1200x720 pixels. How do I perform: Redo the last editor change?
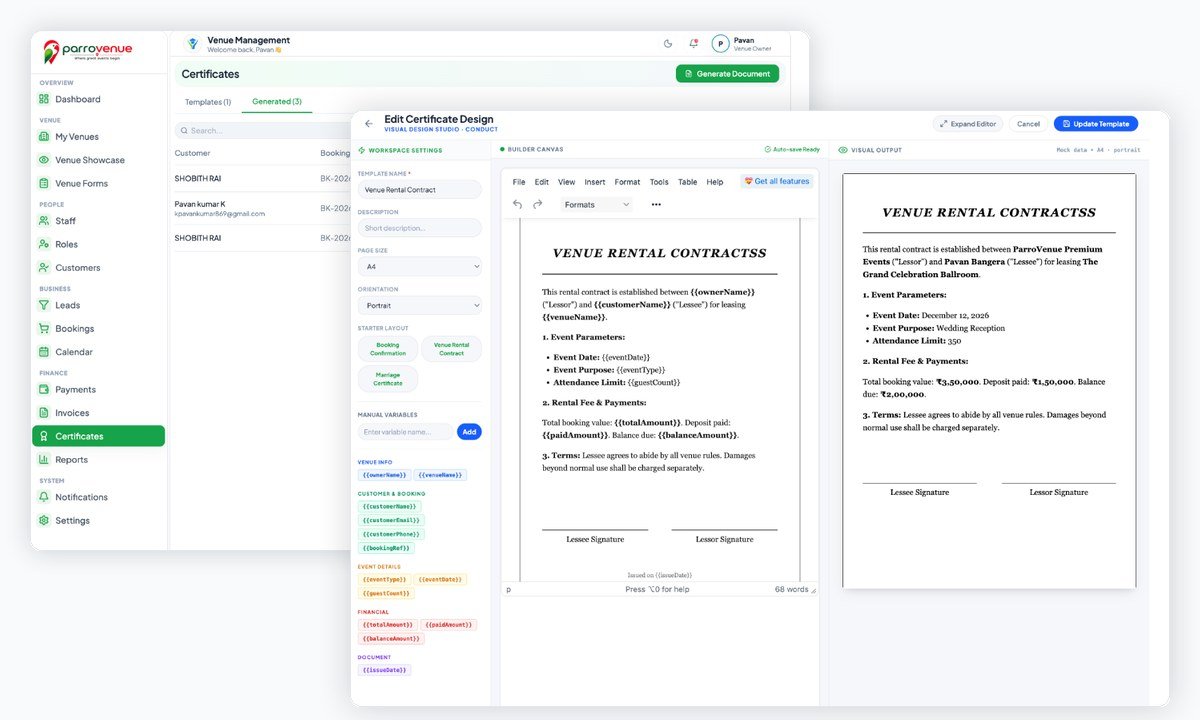[x=537, y=204]
